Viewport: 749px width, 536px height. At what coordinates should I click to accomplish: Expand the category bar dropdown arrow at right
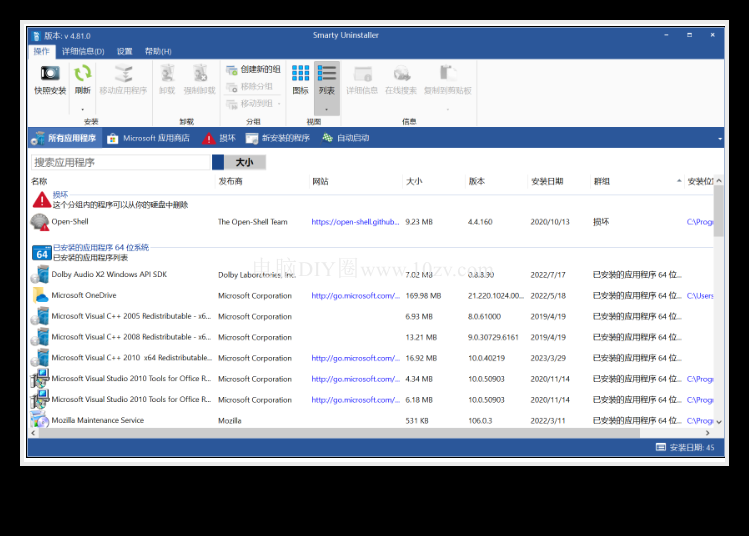pos(719,139)
